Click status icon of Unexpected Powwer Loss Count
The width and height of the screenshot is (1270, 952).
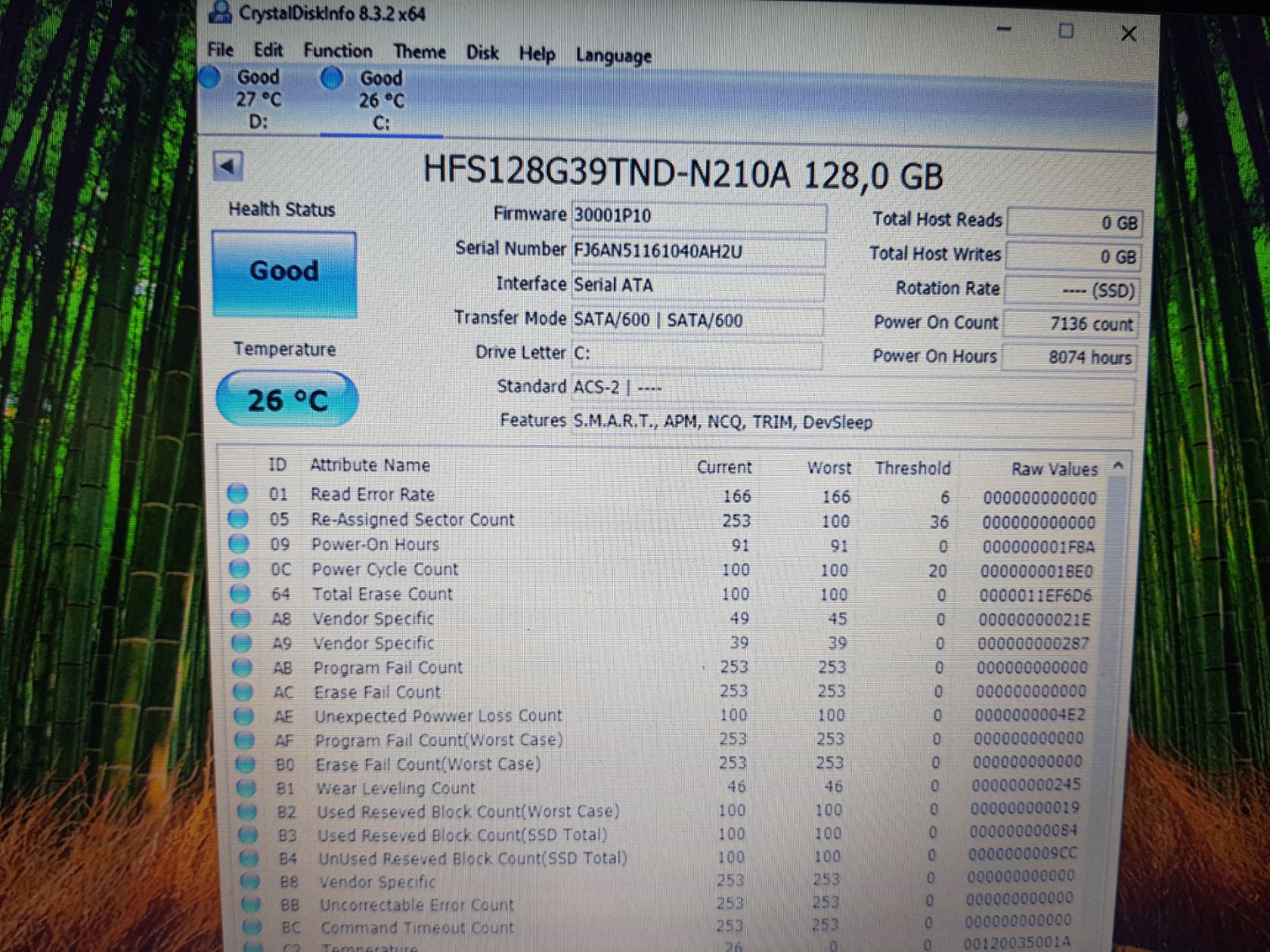243,716
